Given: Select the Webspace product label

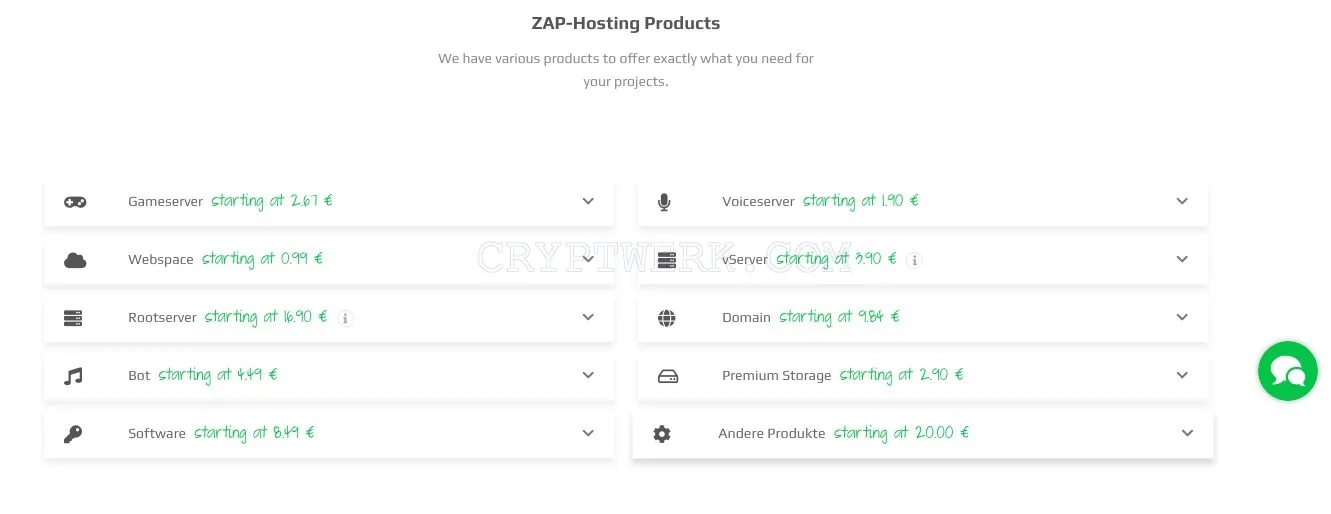Looking at the screenshot, I should (161, 260).
